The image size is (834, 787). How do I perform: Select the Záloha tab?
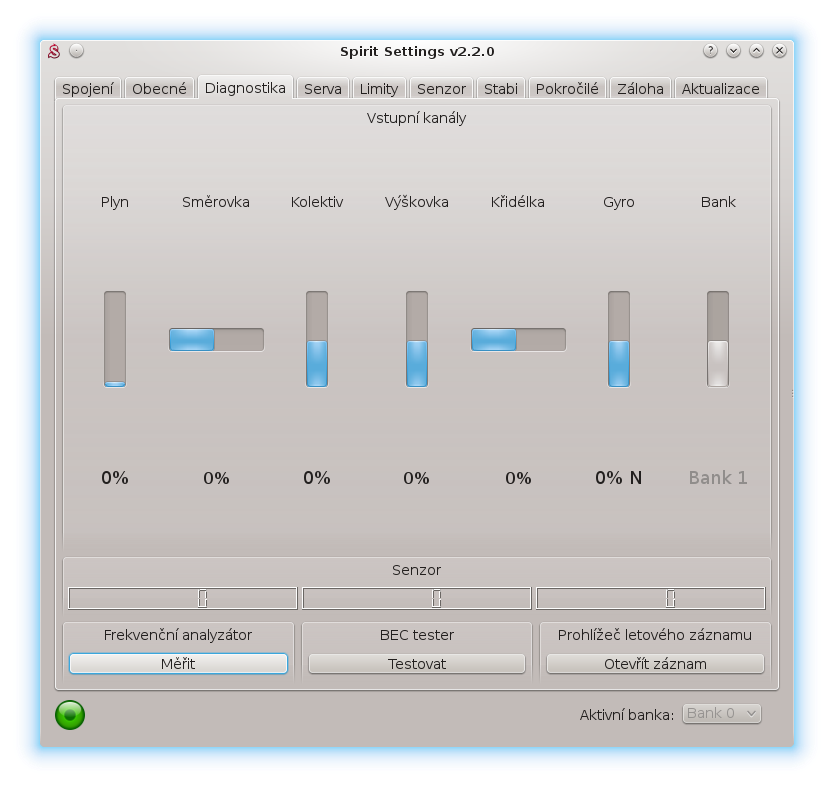(x=640, y=88)
